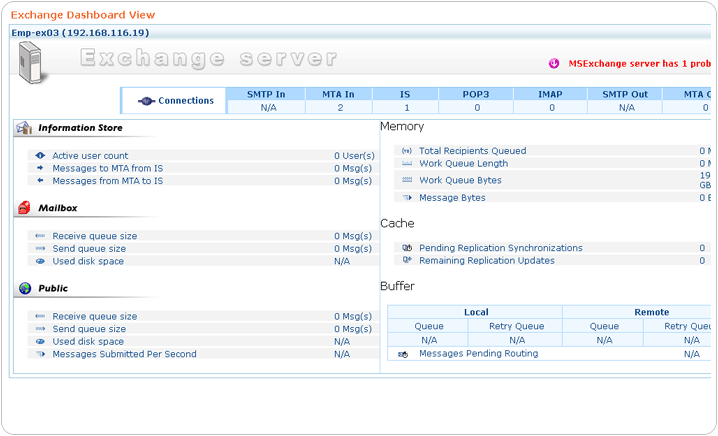718x436 pixels.
Task: Click Public Send queue size icon
Action: [x=40, y=328]
